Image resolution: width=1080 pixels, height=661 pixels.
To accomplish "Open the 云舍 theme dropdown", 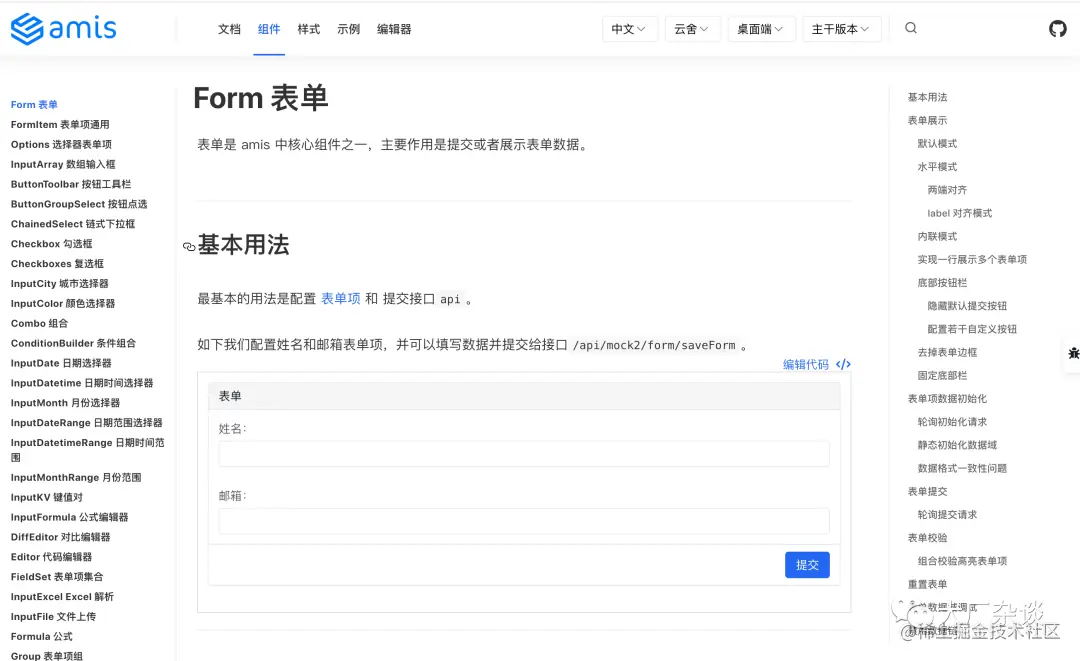I will (692, 28).
